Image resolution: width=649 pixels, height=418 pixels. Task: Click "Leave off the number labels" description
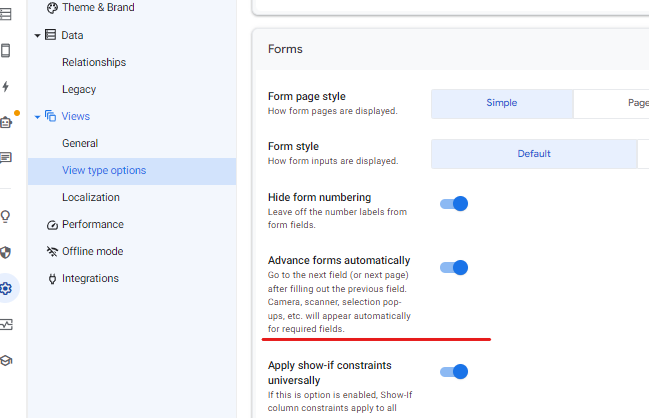pos(337,219)
